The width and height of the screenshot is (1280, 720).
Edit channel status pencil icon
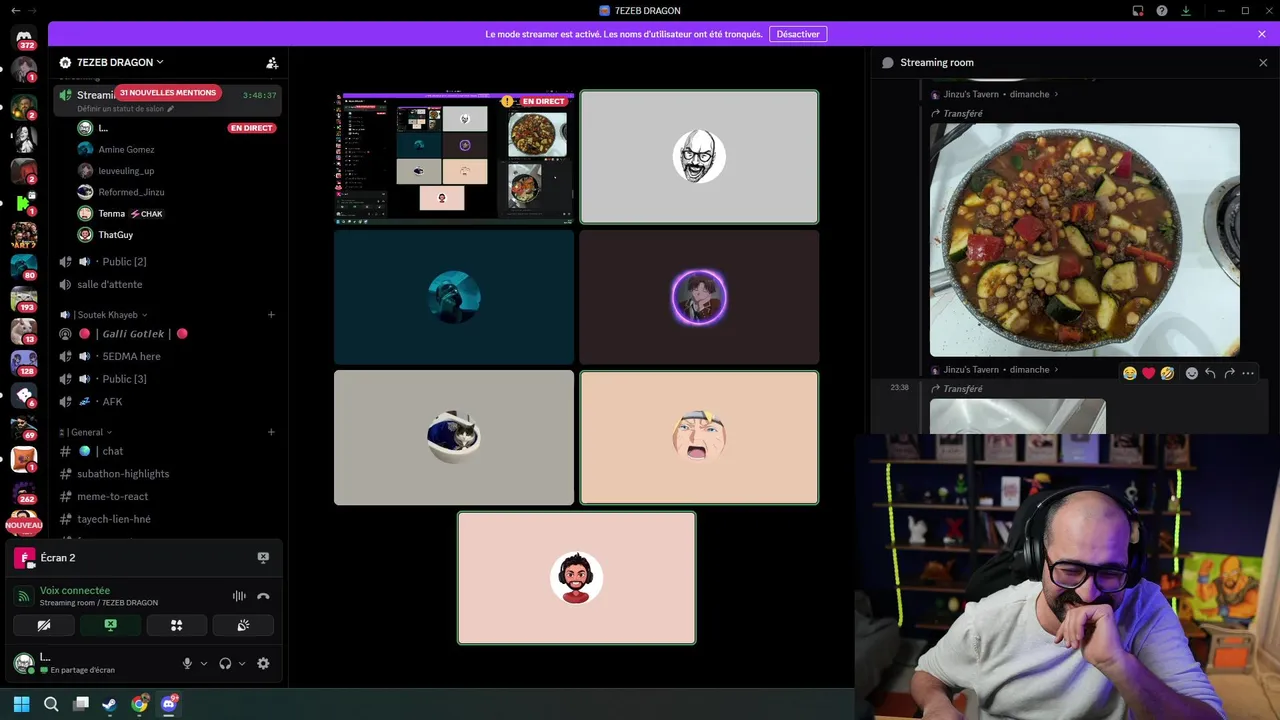(171, 109)
